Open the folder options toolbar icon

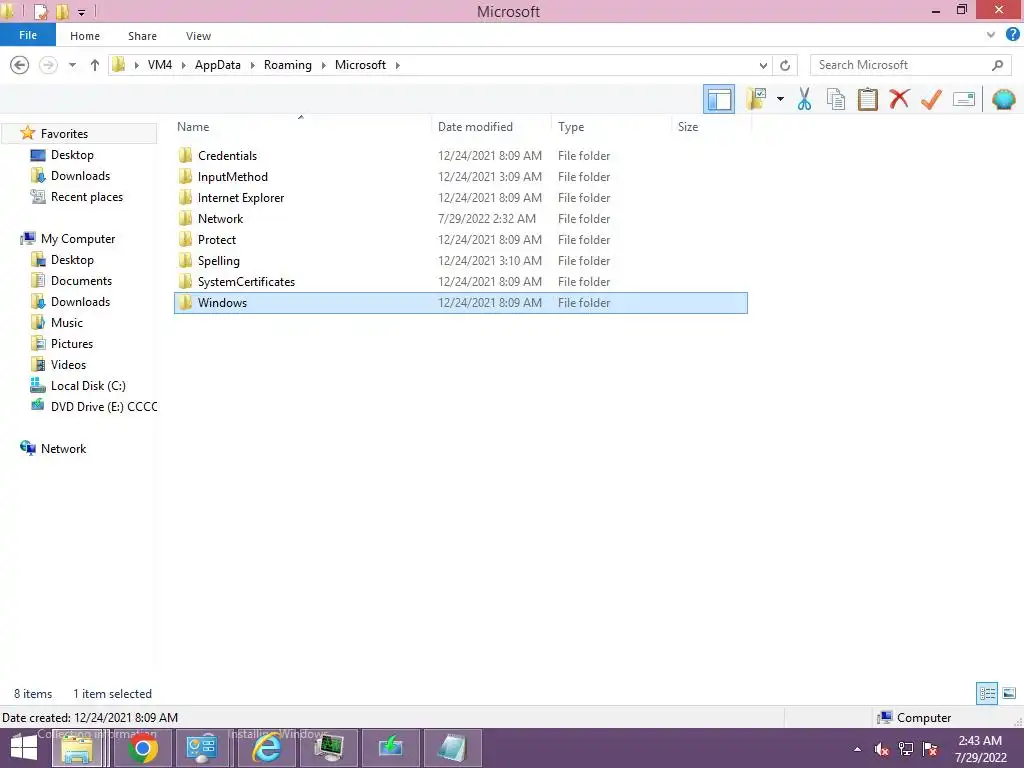[757, 99]
